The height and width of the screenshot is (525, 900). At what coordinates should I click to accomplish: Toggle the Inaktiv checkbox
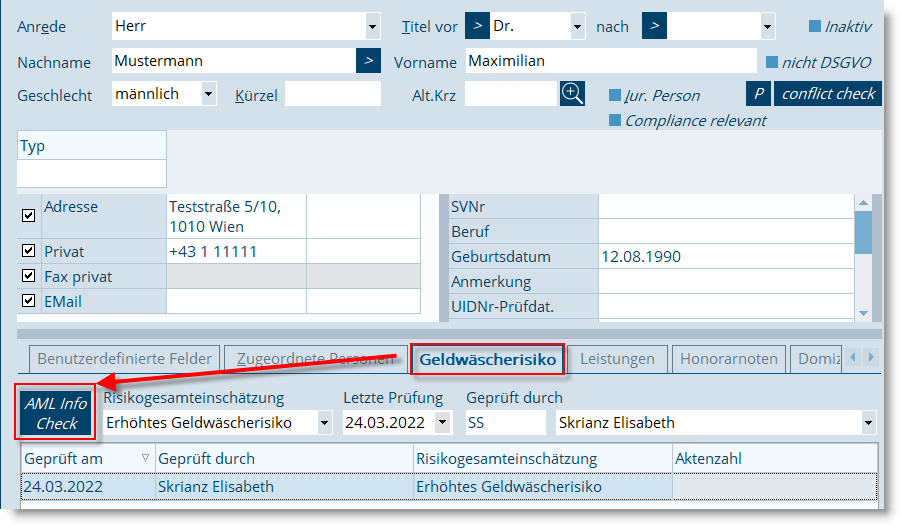(815, 27)
